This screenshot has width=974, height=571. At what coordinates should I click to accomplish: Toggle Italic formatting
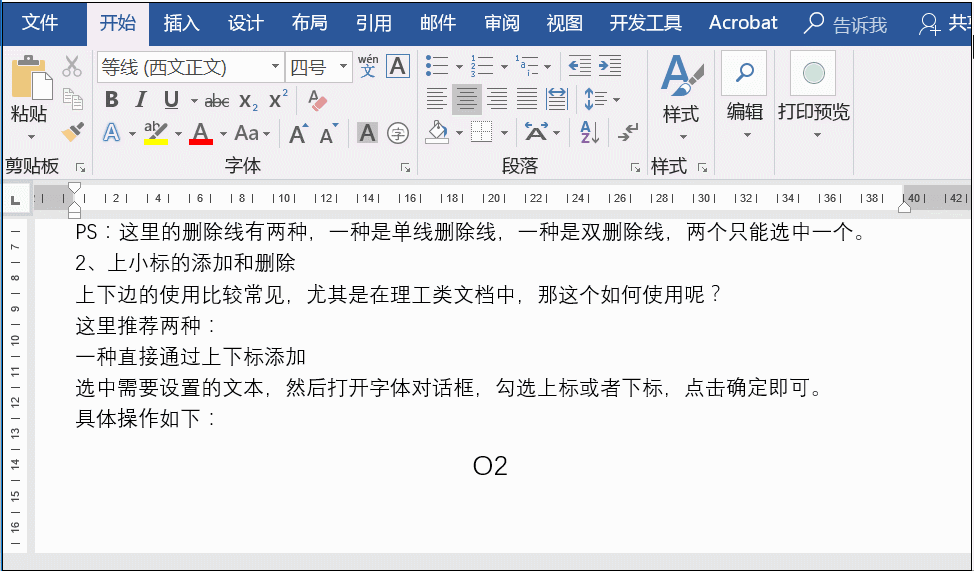[x=141, y=100]
